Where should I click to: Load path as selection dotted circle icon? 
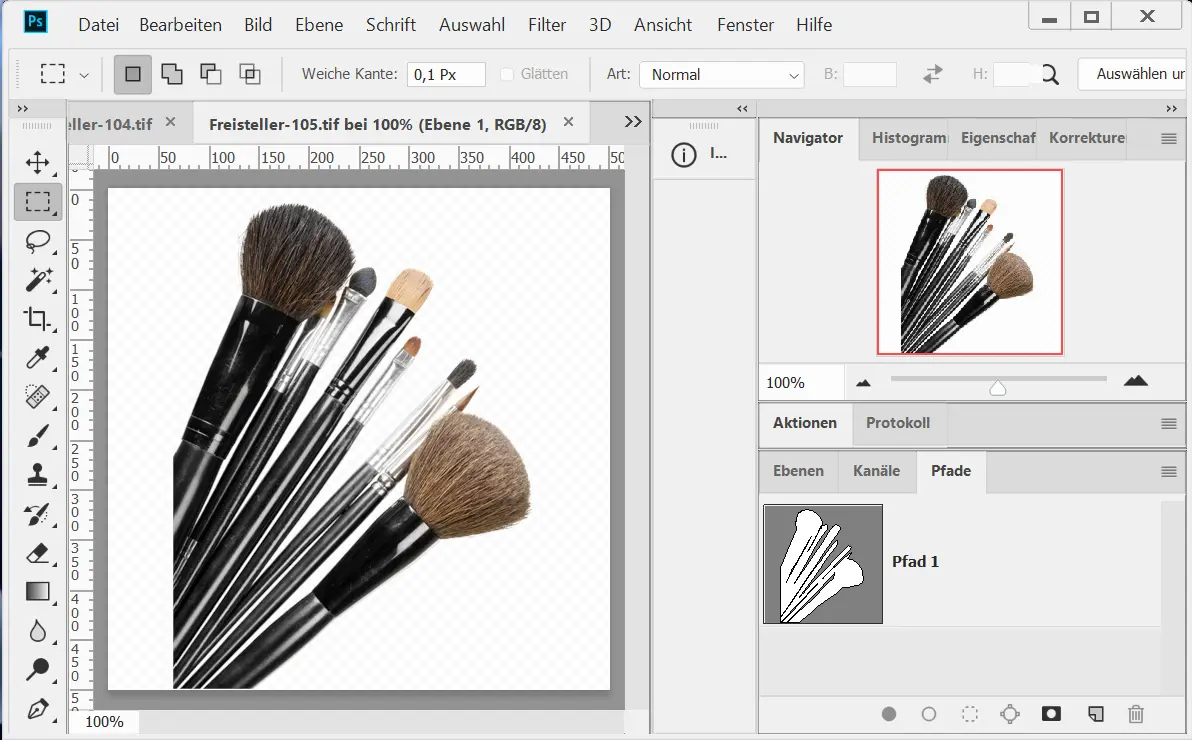point(969,714)
